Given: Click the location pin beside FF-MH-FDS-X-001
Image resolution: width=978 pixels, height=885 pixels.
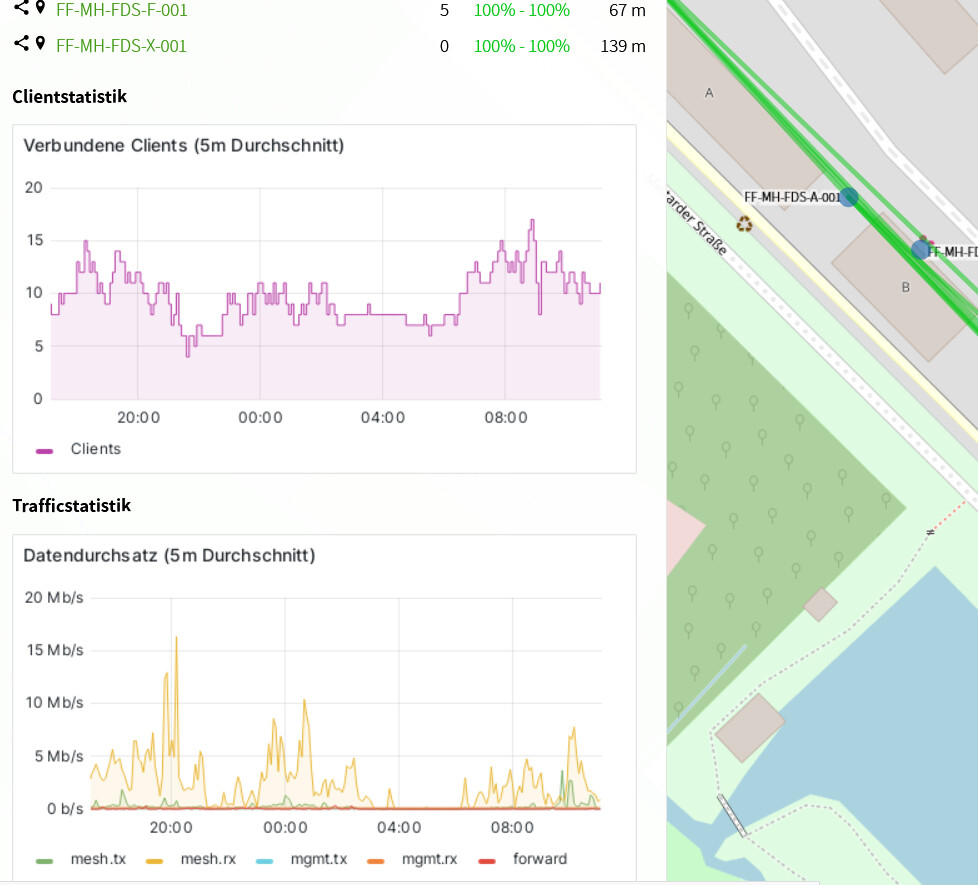Looking at the screenshot, I should coord(40,44).
